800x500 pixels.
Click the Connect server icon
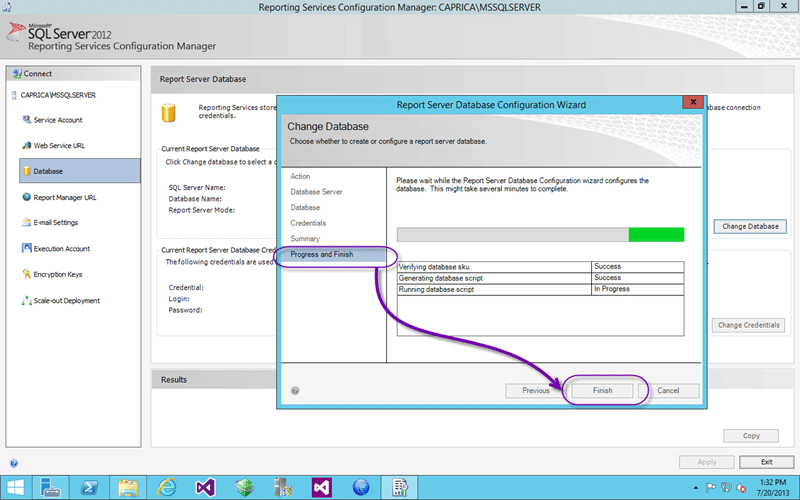[16, 74]
